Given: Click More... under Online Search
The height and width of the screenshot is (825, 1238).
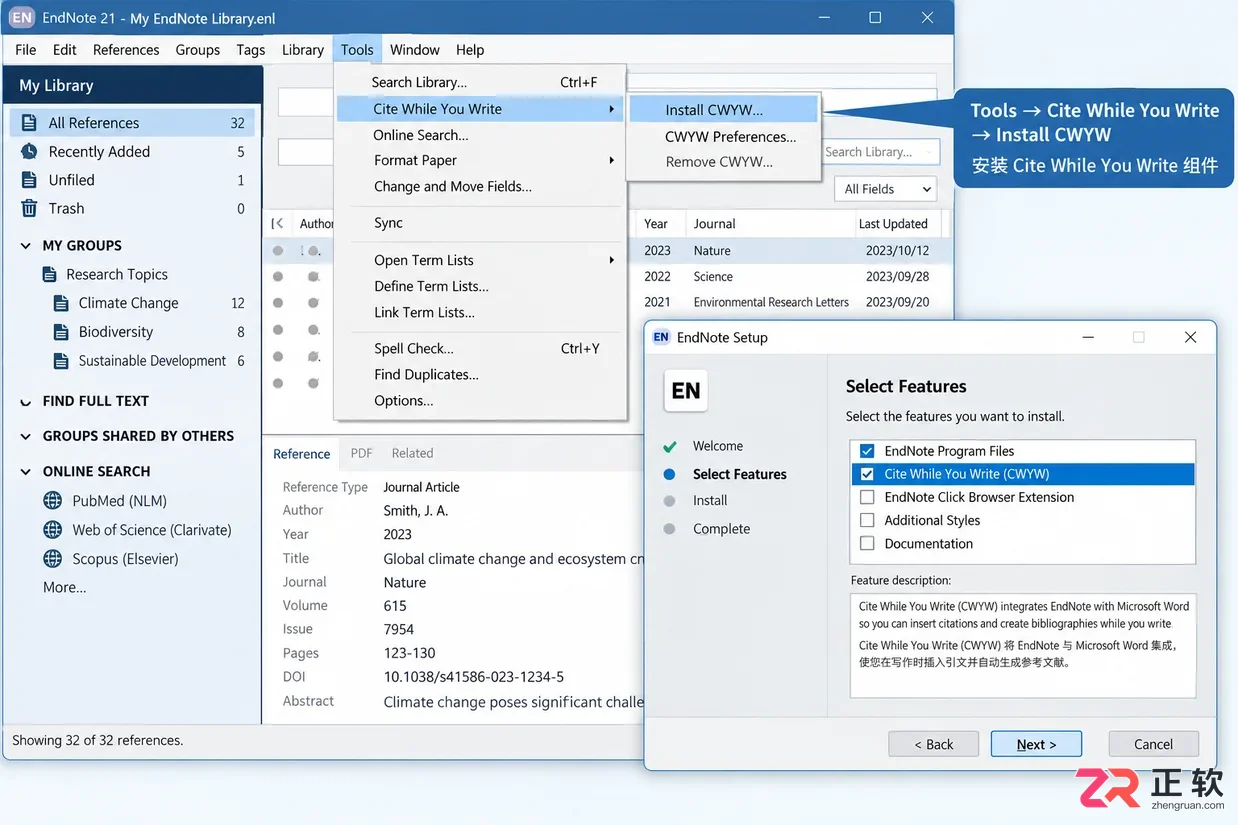Looking at the screenshot, I should (65, 588).
